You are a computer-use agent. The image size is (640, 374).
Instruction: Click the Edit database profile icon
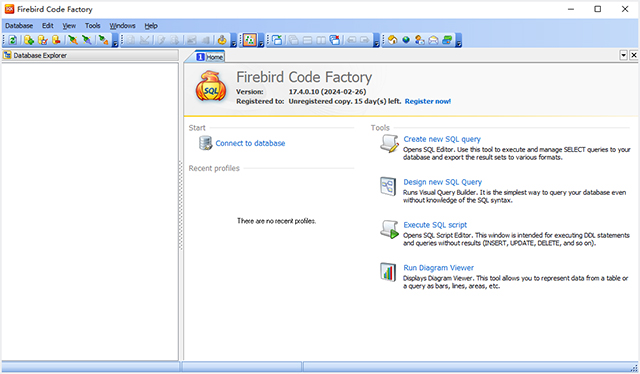point(42,40)
